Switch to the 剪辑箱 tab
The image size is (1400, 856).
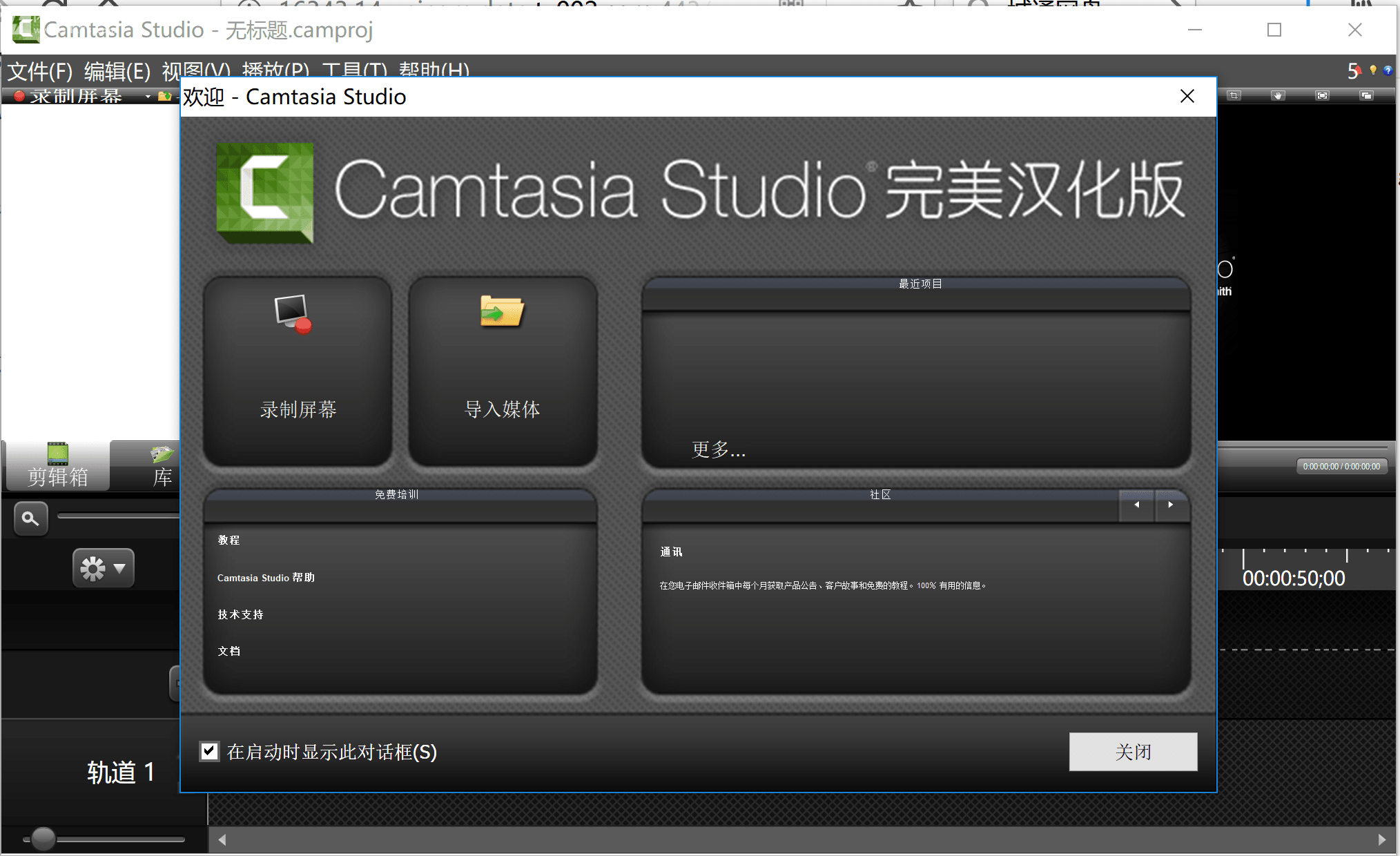[x=57, y=467]
